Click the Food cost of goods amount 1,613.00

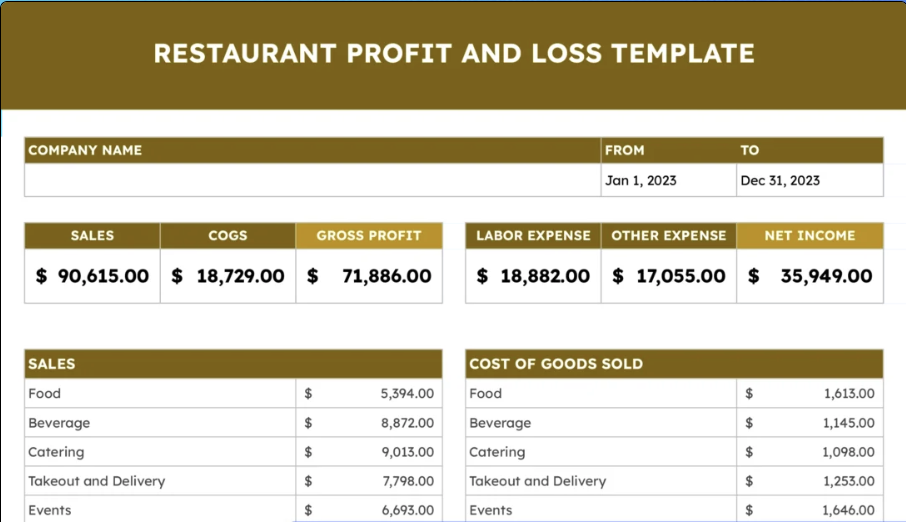(848, 394)
